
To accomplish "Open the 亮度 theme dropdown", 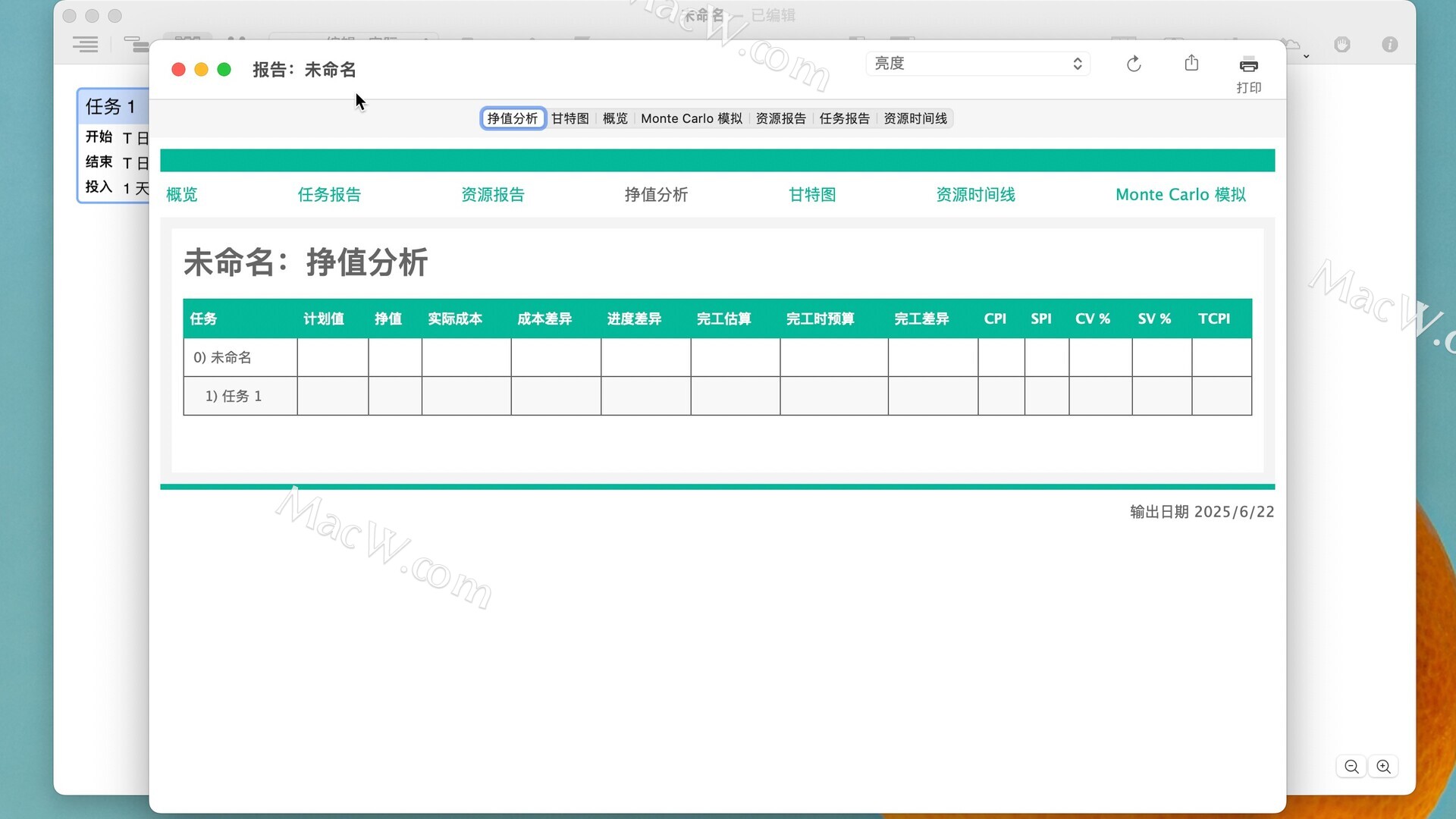I will 977,64.
